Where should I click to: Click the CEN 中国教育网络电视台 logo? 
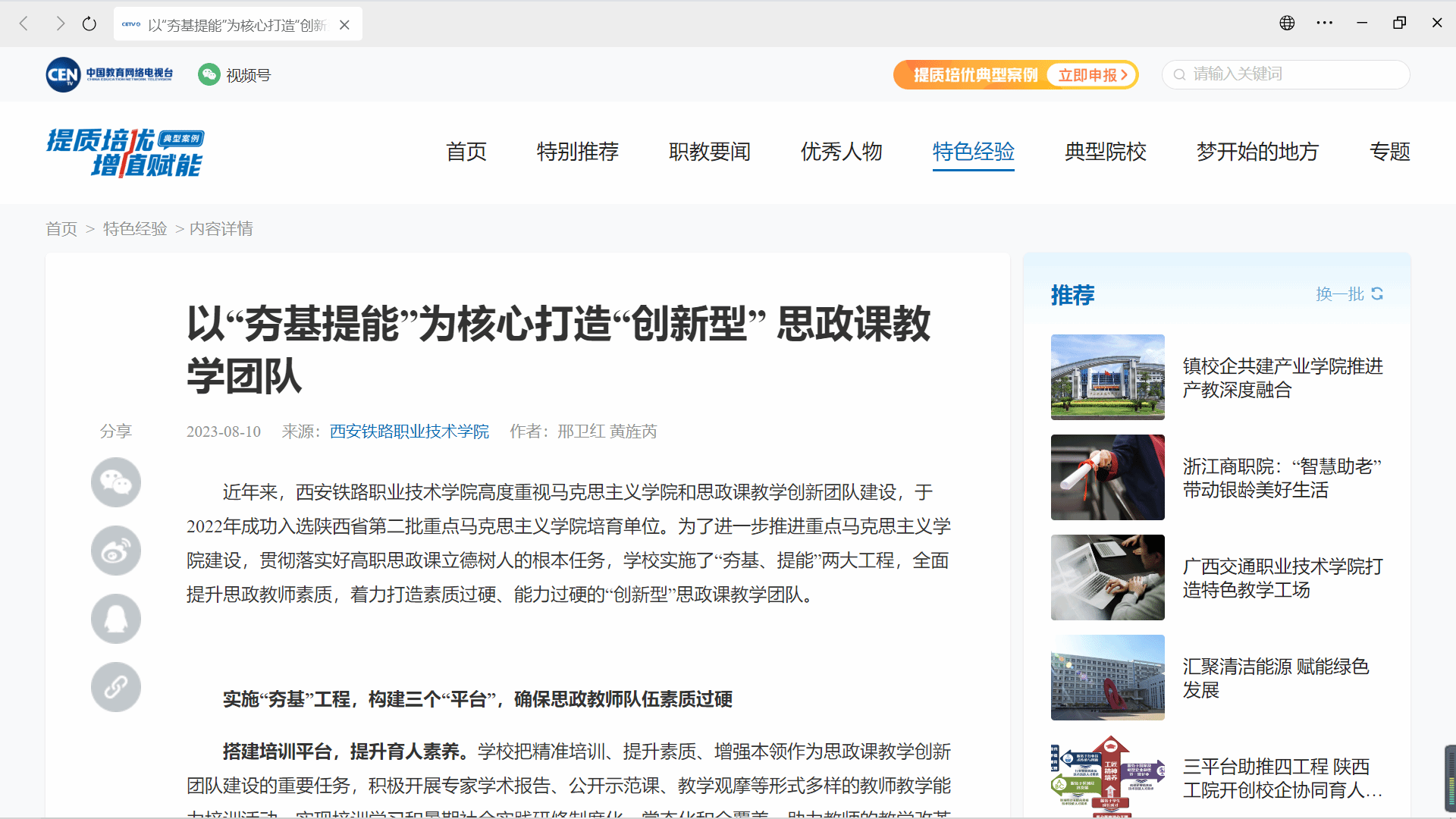109,74
